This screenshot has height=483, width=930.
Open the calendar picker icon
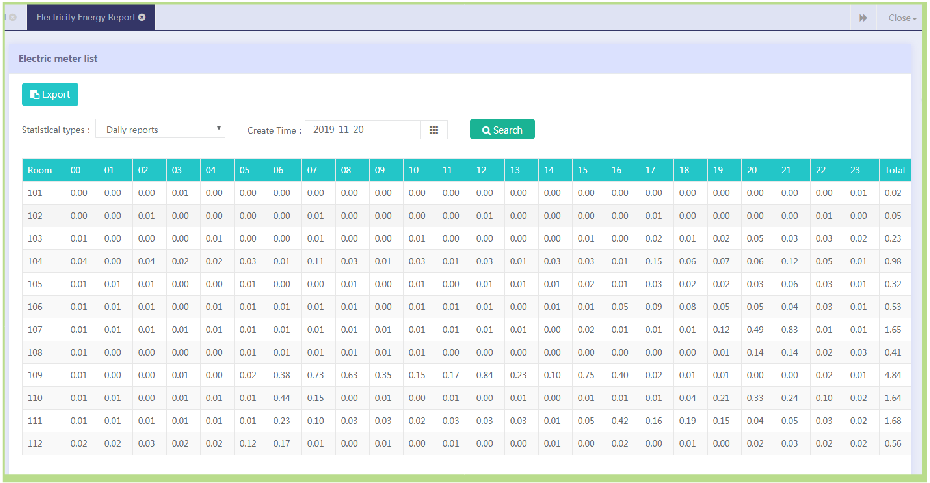434,130
